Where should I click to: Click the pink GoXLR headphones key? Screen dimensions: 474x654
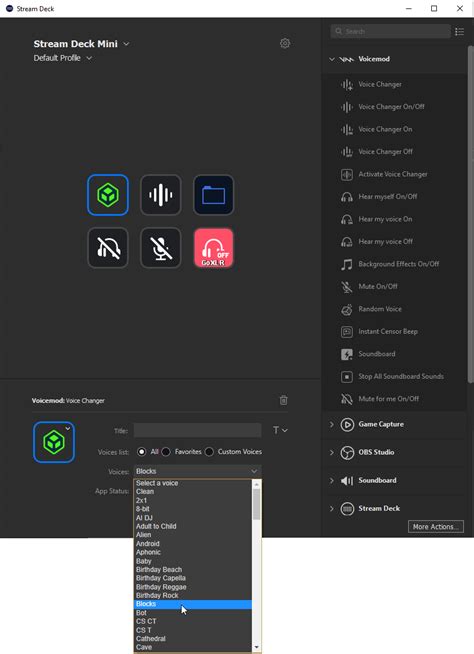point(214,248)
